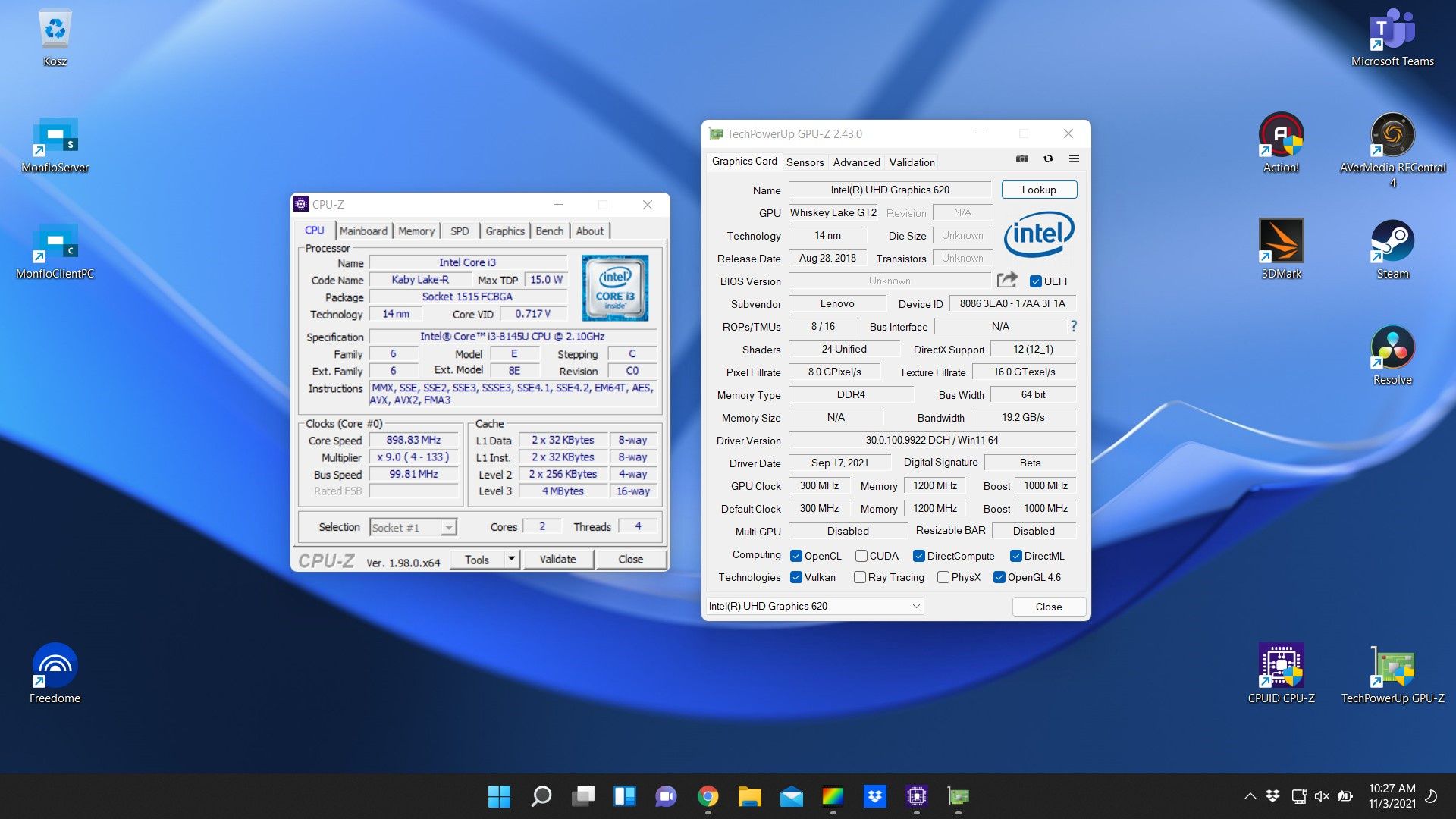Click the BIOS export share icon in GPU-Z

point(1007,280)
